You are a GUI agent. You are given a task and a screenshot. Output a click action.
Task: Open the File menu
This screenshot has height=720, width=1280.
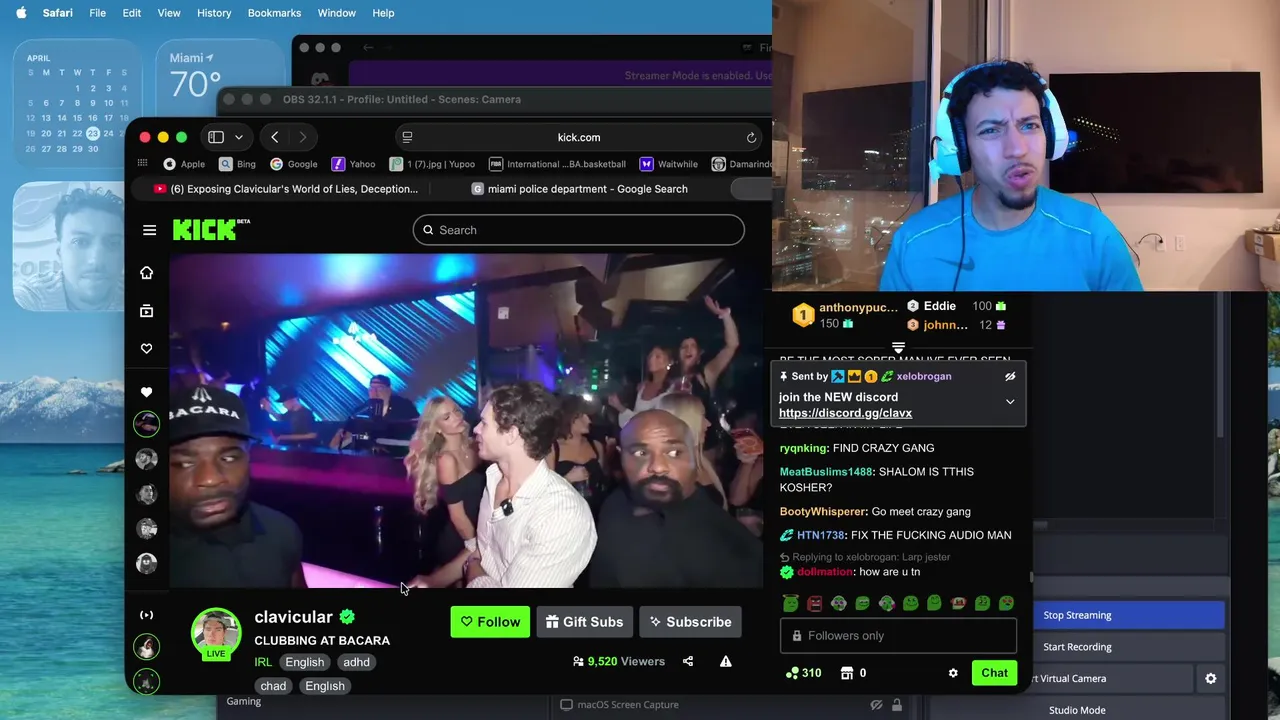(x=97, y=13)
